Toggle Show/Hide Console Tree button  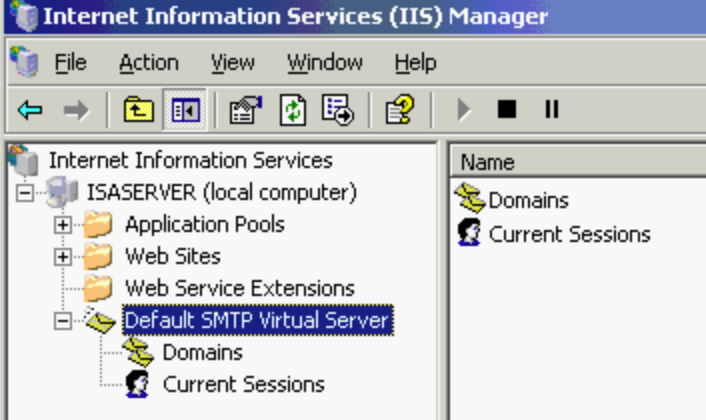(185, 109)
